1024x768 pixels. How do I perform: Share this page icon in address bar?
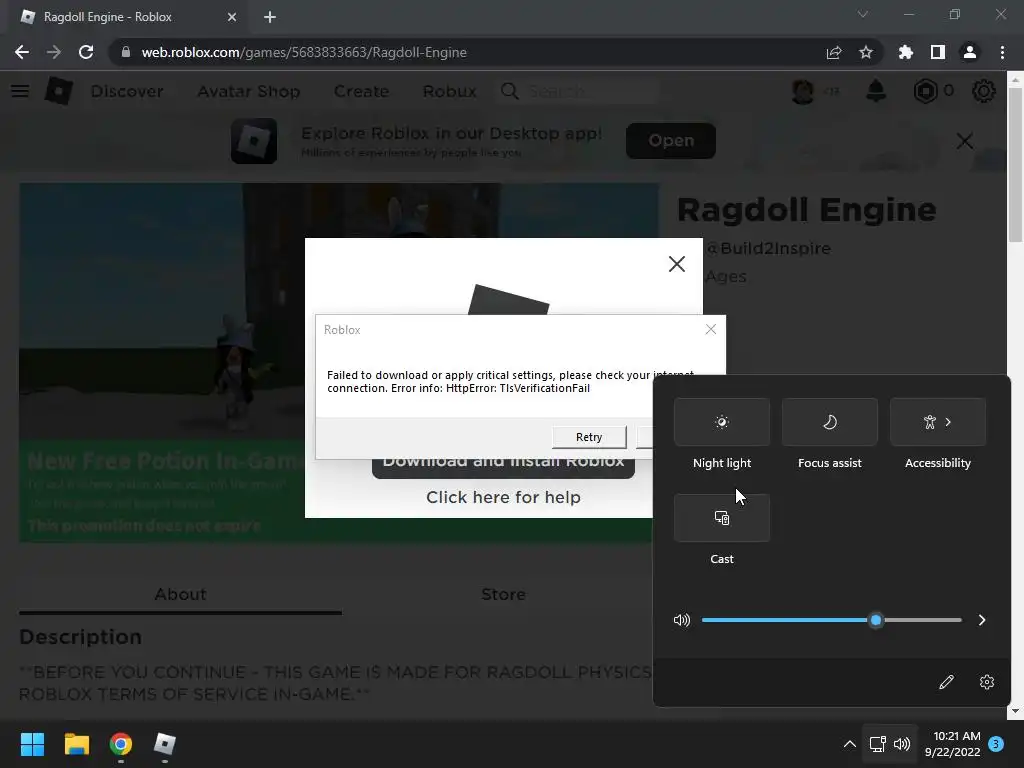833,52
